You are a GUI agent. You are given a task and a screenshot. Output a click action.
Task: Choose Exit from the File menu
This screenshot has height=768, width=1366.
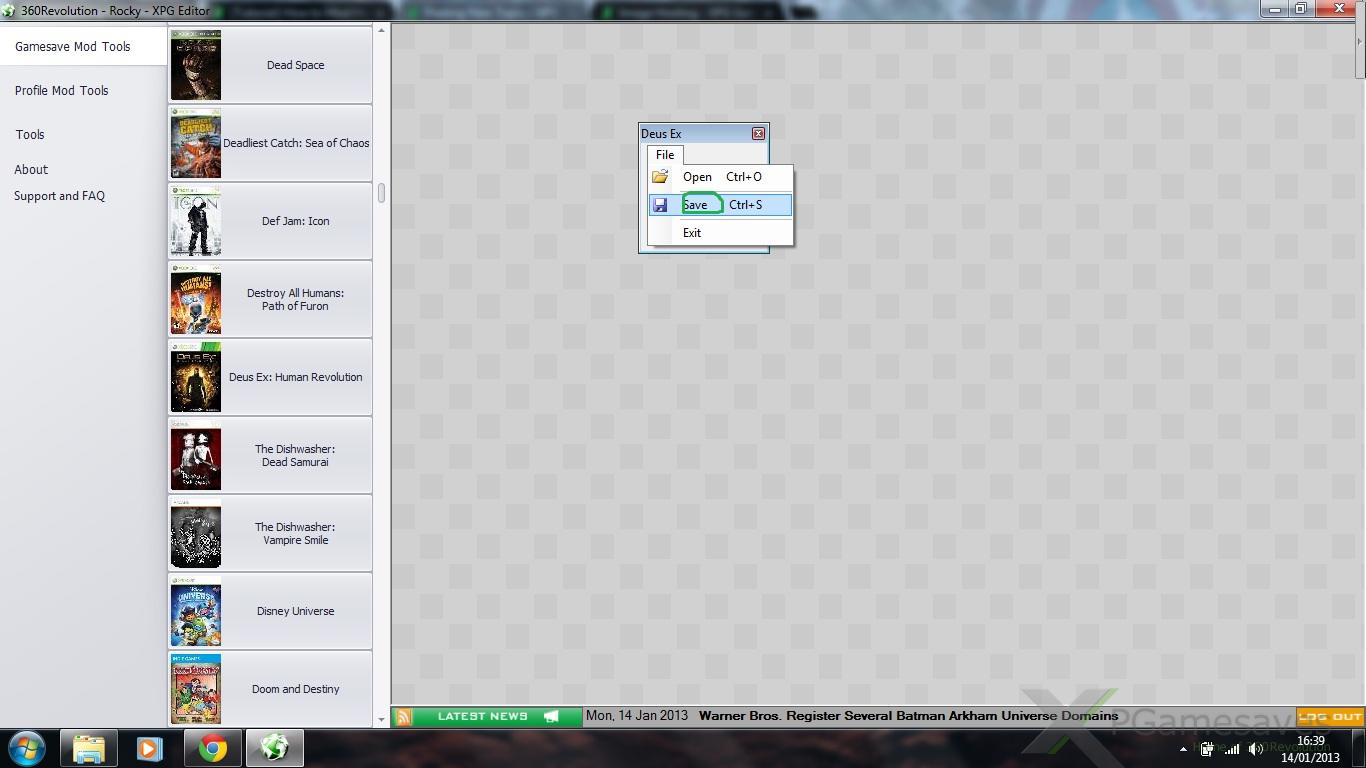click(692, 233)
